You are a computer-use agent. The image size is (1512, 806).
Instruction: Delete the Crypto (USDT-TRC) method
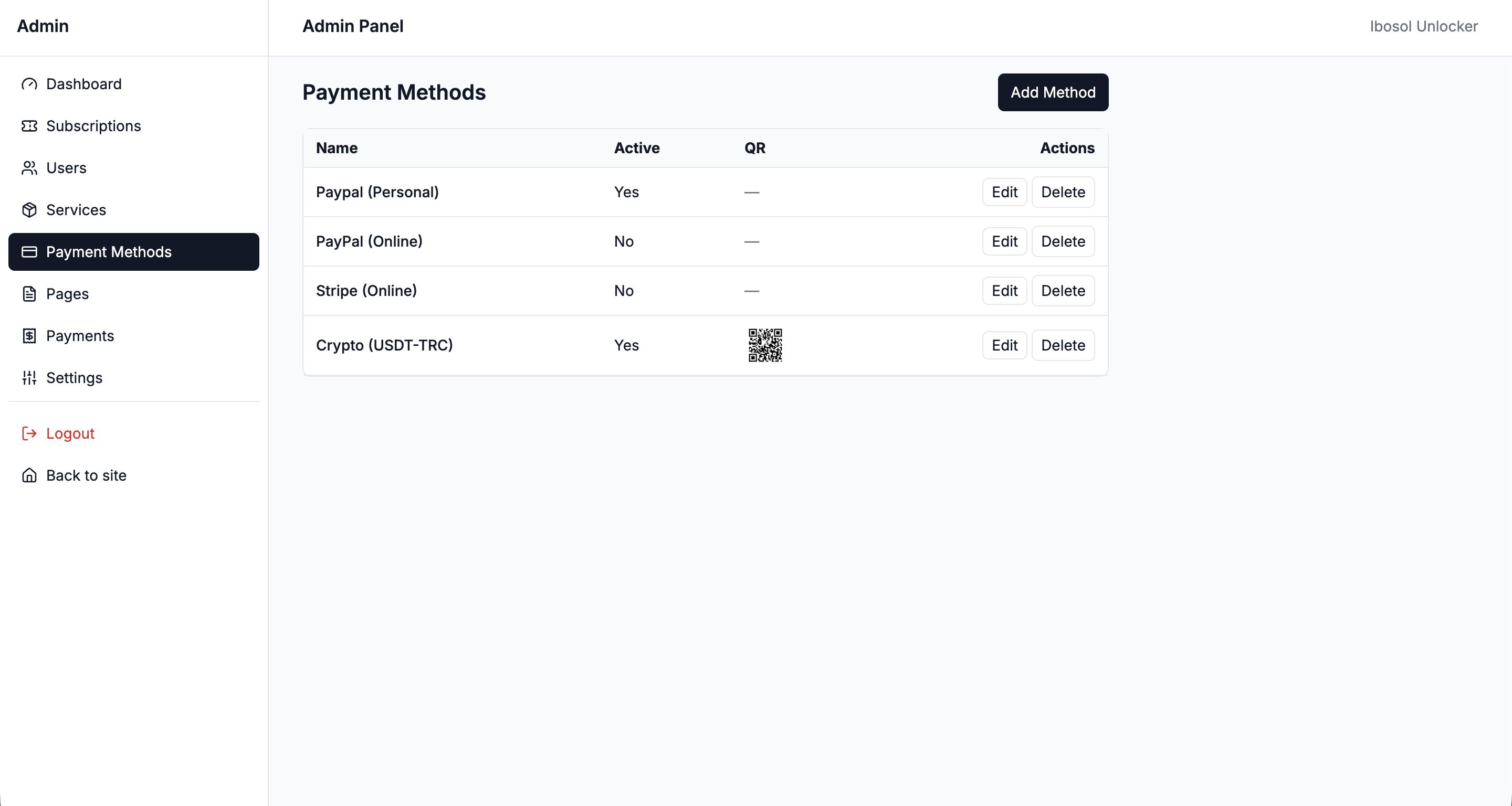(1063, 345)
